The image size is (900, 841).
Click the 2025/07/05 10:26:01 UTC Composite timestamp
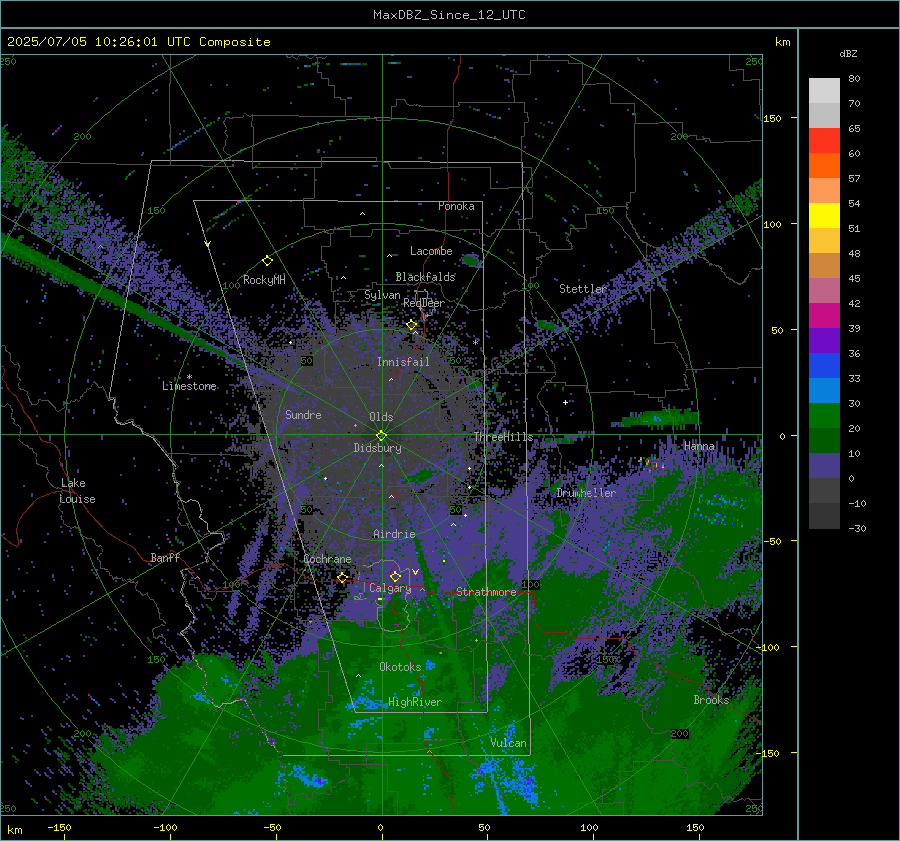click(138, 42)
